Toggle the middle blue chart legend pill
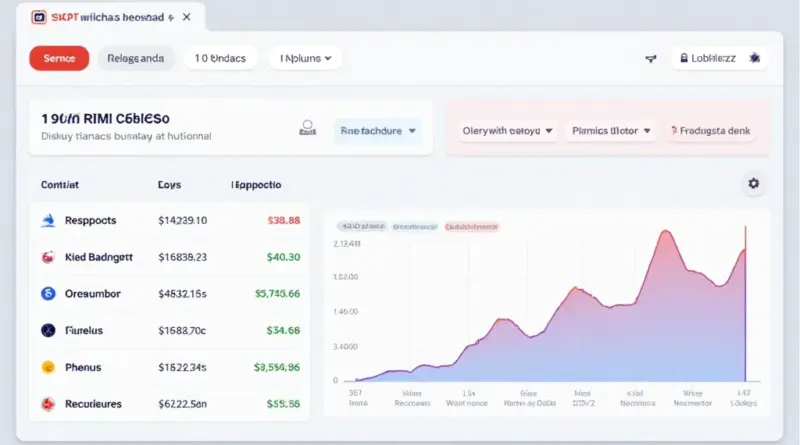Viewport: 800px width, 445px height. (x=417, y=227)
